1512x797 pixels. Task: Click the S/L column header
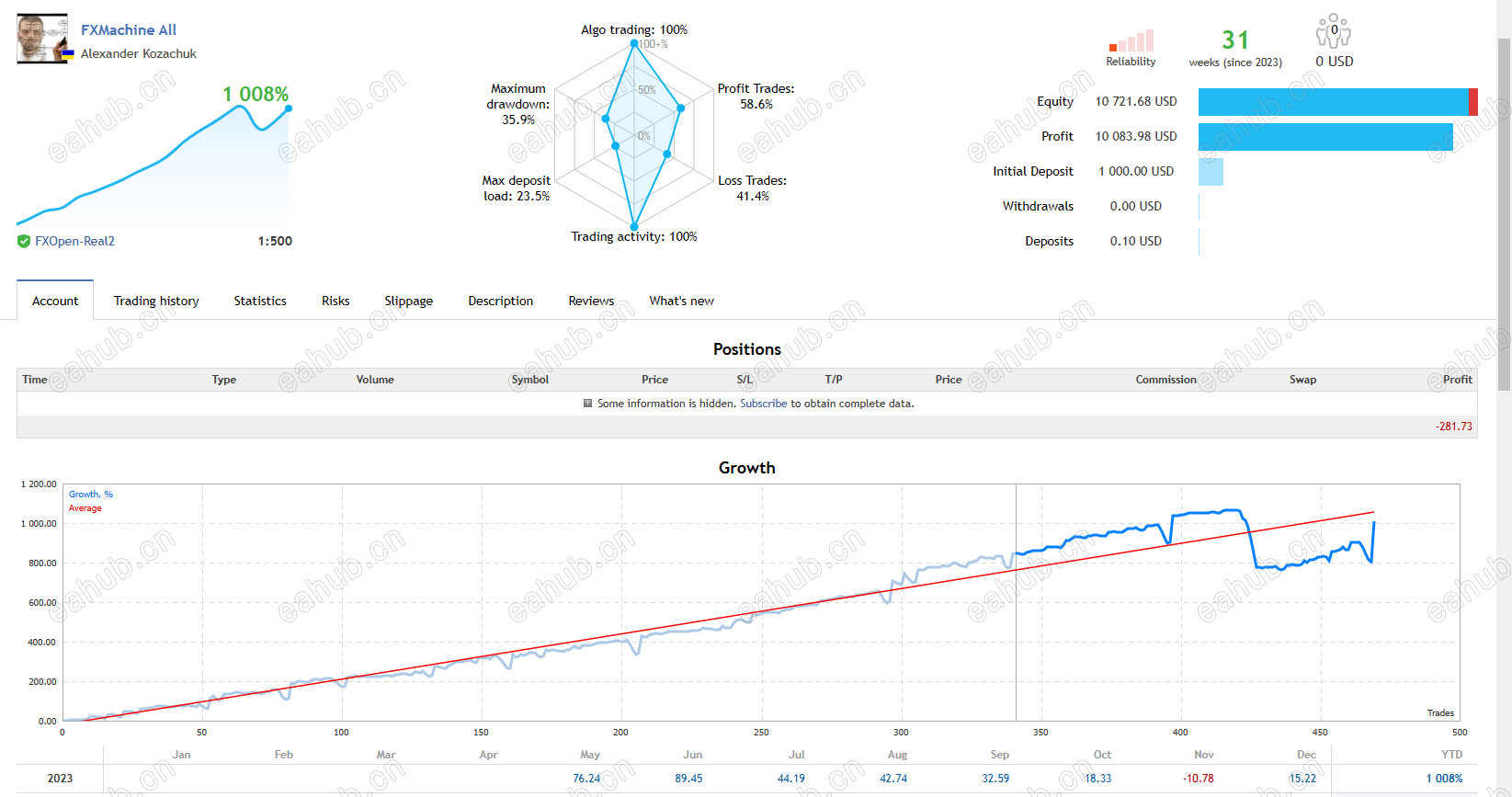coord(745,380)
